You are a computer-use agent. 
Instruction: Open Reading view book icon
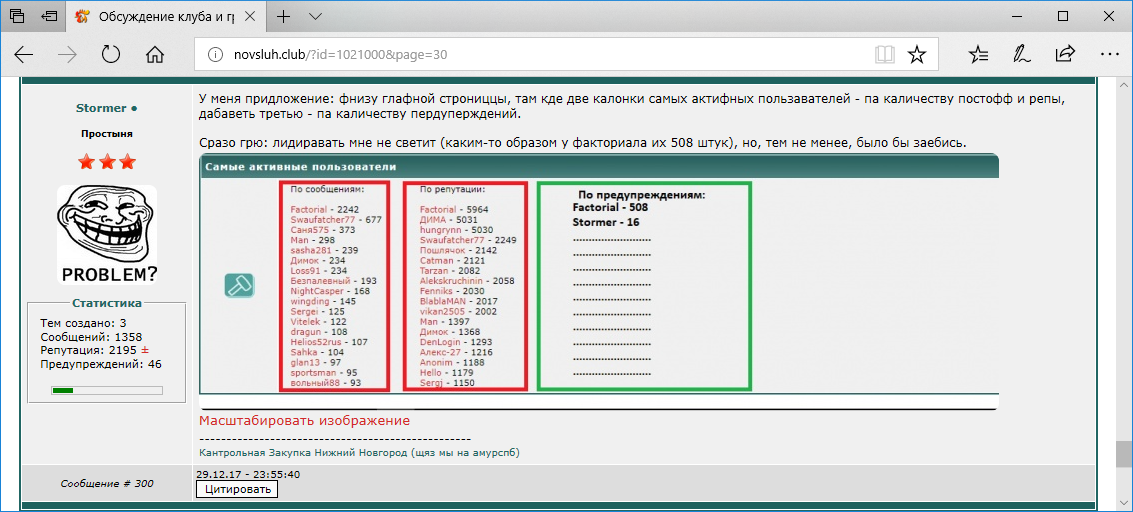884,54
